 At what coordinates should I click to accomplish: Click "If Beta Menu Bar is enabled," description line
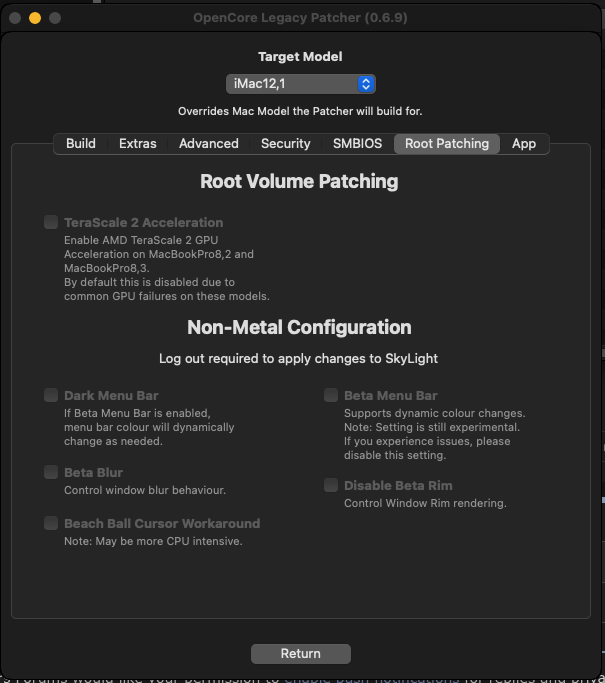pyautogui.click(x=137, y=413)
